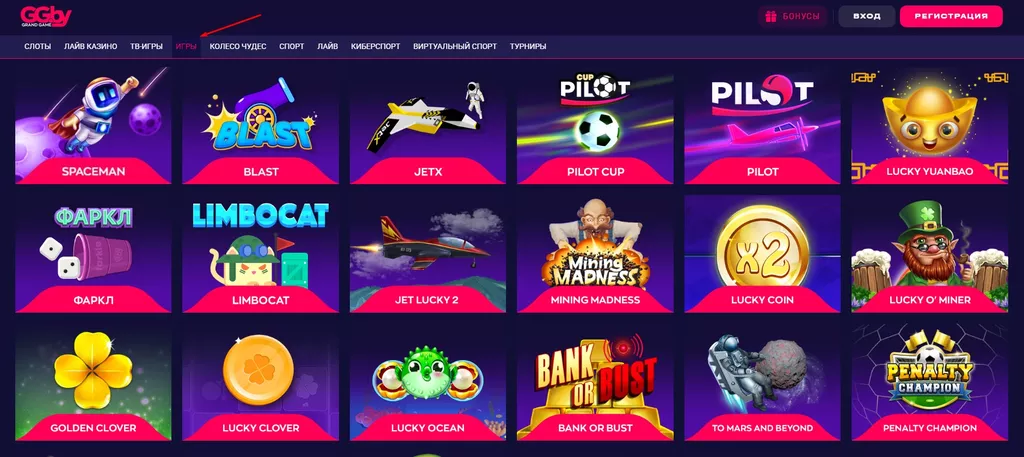The width and height of the screenshot is (1024, 457).
Task: Launch the Penalty Champion game
Action: point(930,382)
